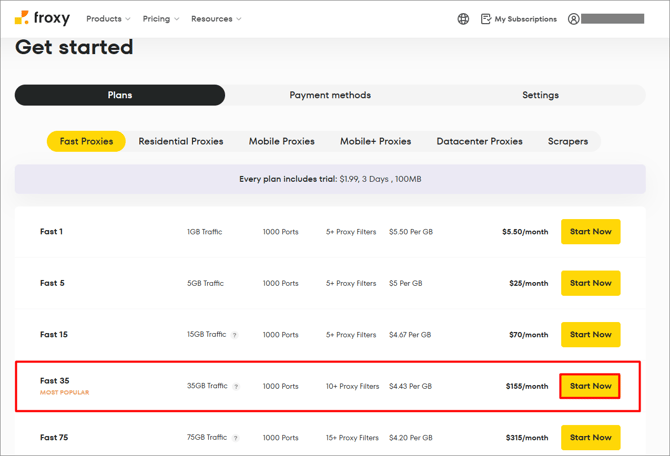Click the Fast 75 plan name
Image resolution: width=670 pixels, height=456 pixels.
point(54,438)
